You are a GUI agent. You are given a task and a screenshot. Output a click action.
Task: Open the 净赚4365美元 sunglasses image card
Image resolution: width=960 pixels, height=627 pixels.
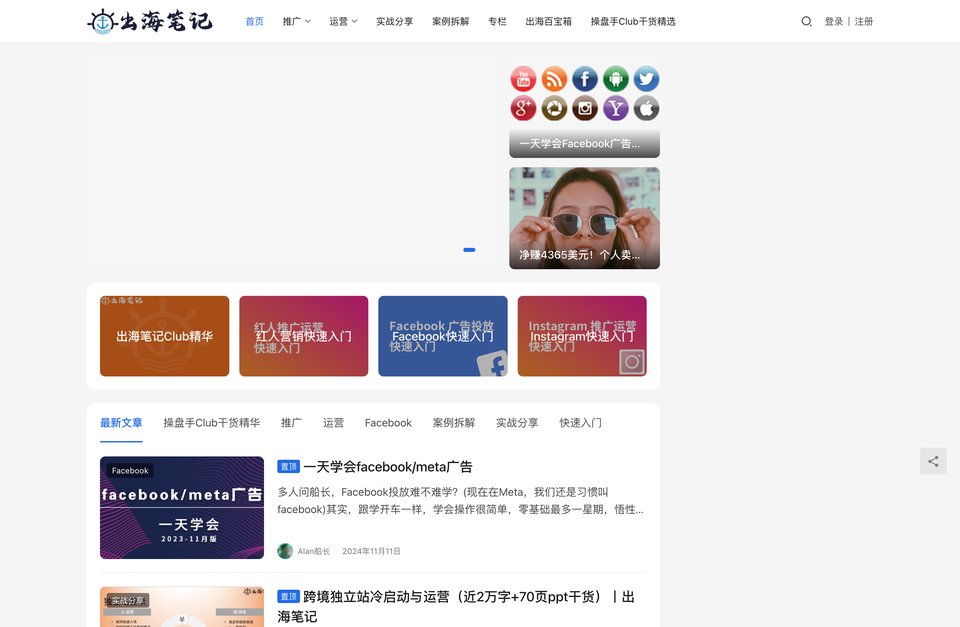(585, 218)
